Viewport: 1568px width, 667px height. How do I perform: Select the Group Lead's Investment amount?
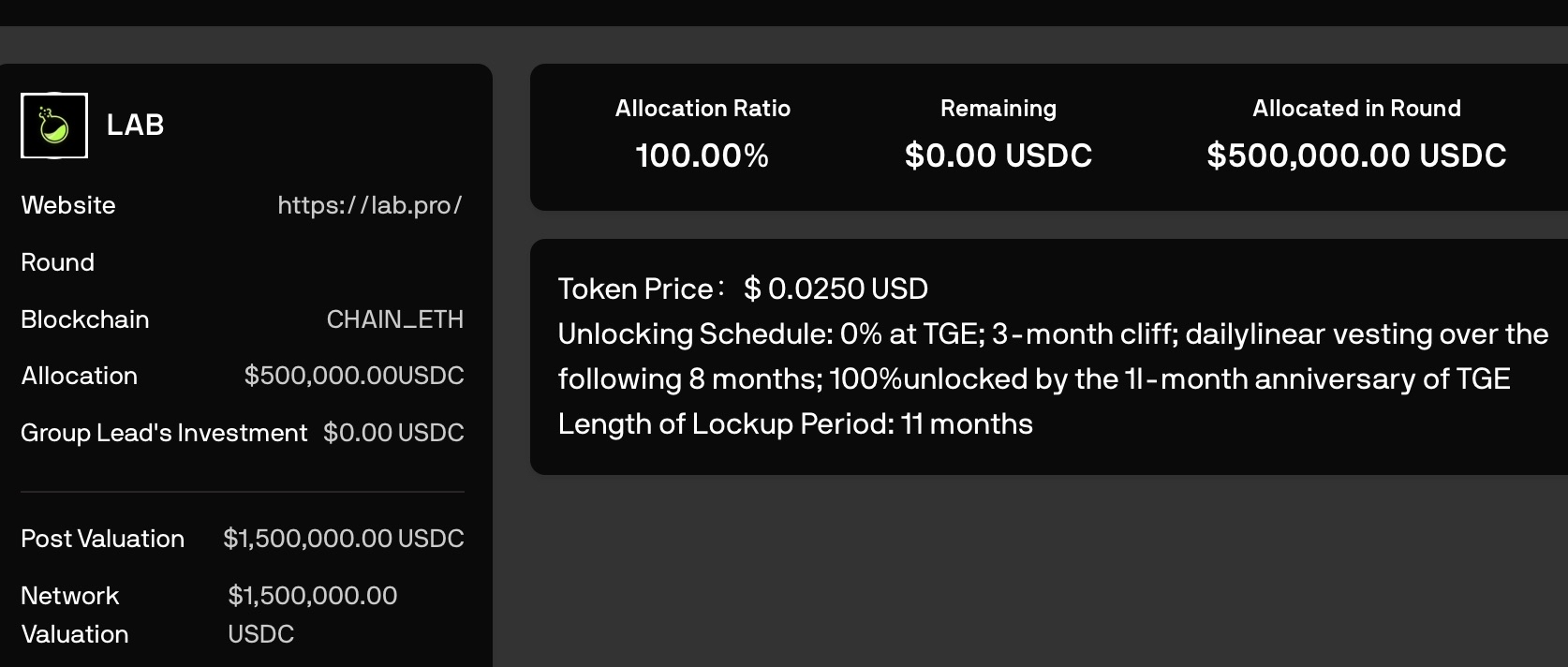[393, 433]
